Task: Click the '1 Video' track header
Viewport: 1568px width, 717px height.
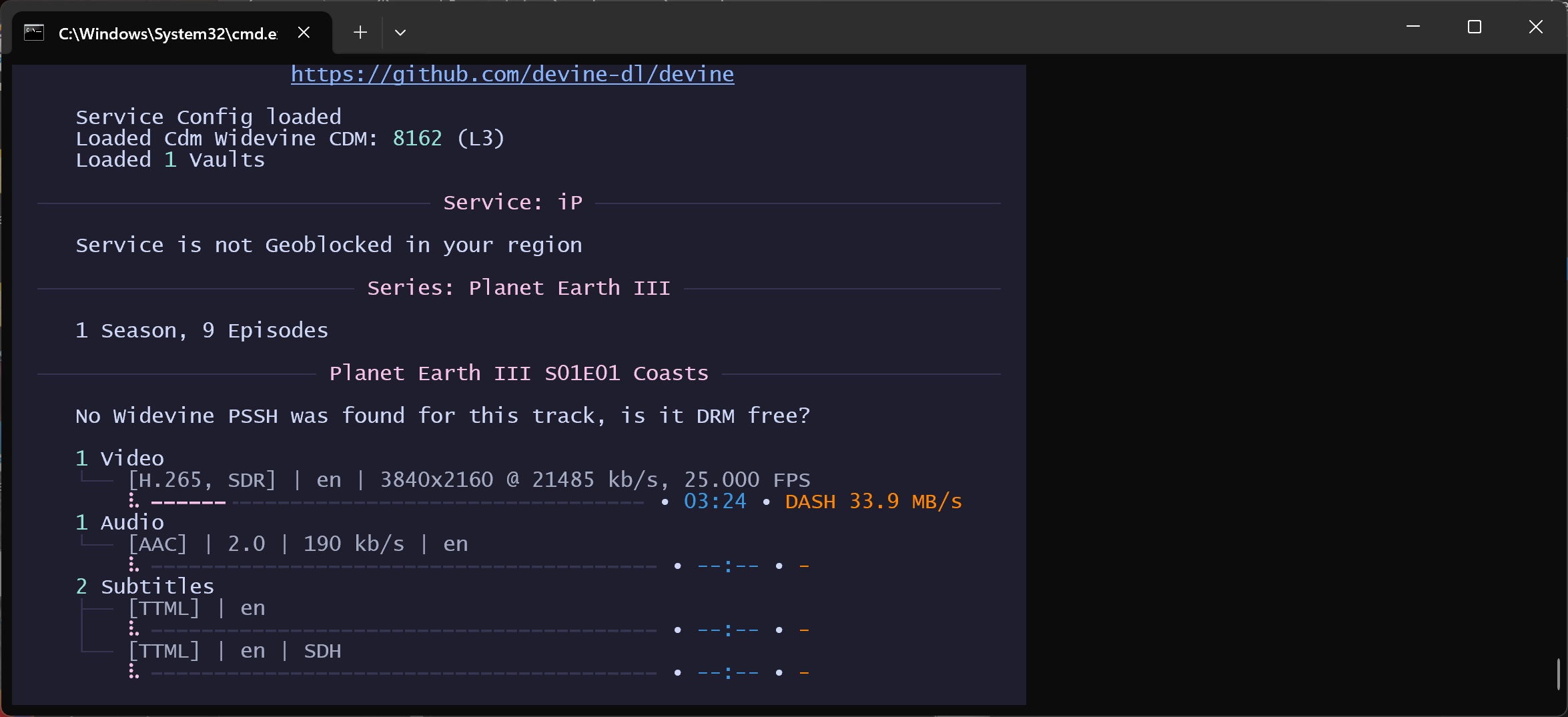Action: point(119,458)
